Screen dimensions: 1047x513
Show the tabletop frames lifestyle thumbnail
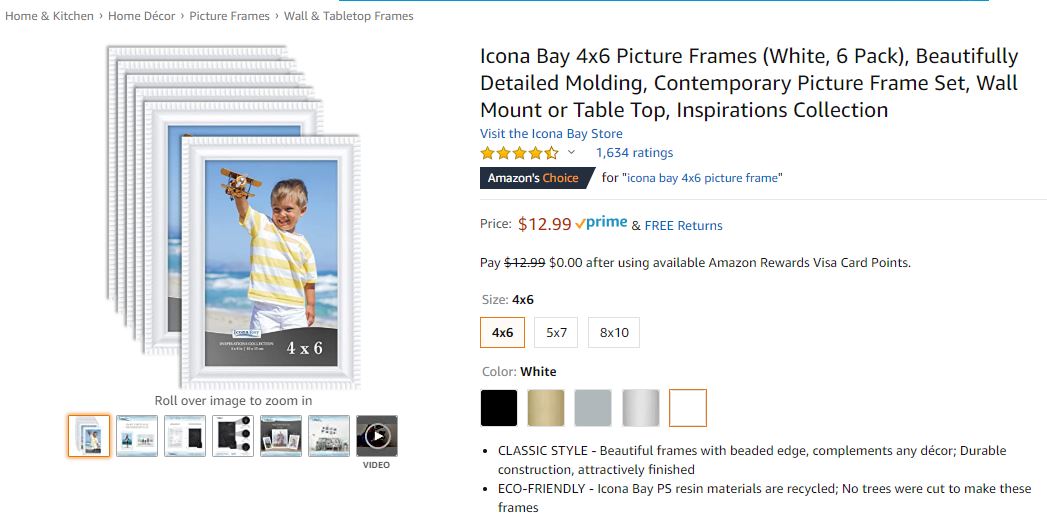click(281, 436)
